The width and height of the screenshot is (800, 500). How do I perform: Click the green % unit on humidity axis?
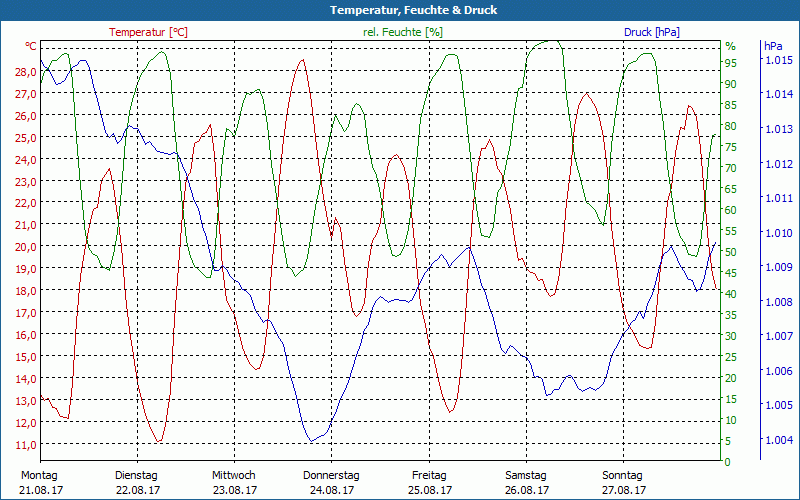click(x=730, y=46)
